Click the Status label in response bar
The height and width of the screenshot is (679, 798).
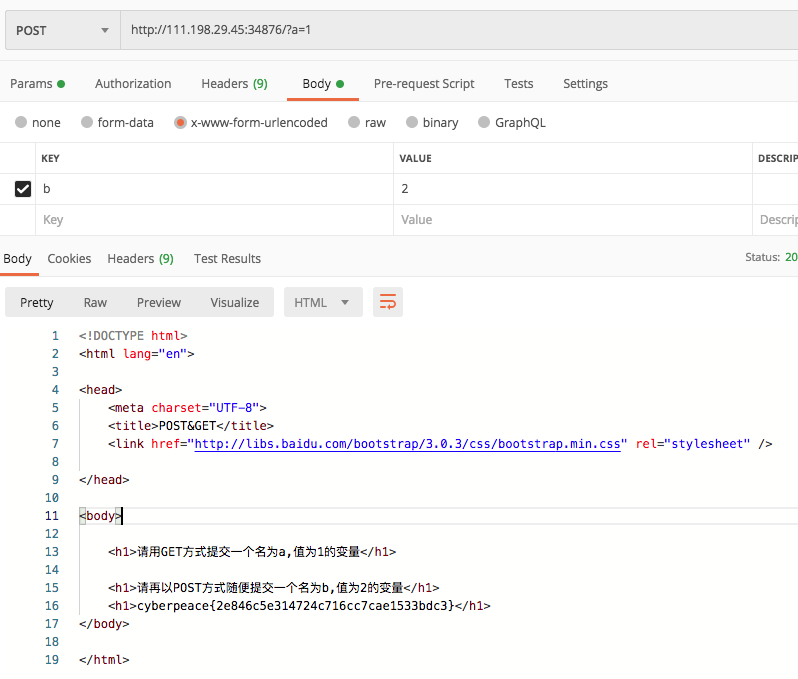[x=762, y=257]
